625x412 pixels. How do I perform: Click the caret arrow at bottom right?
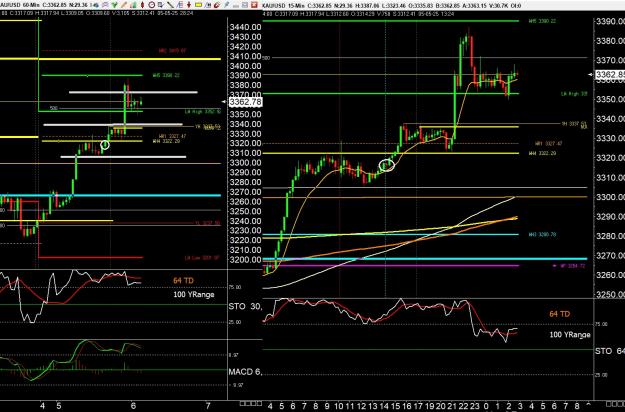pos(588,406)
